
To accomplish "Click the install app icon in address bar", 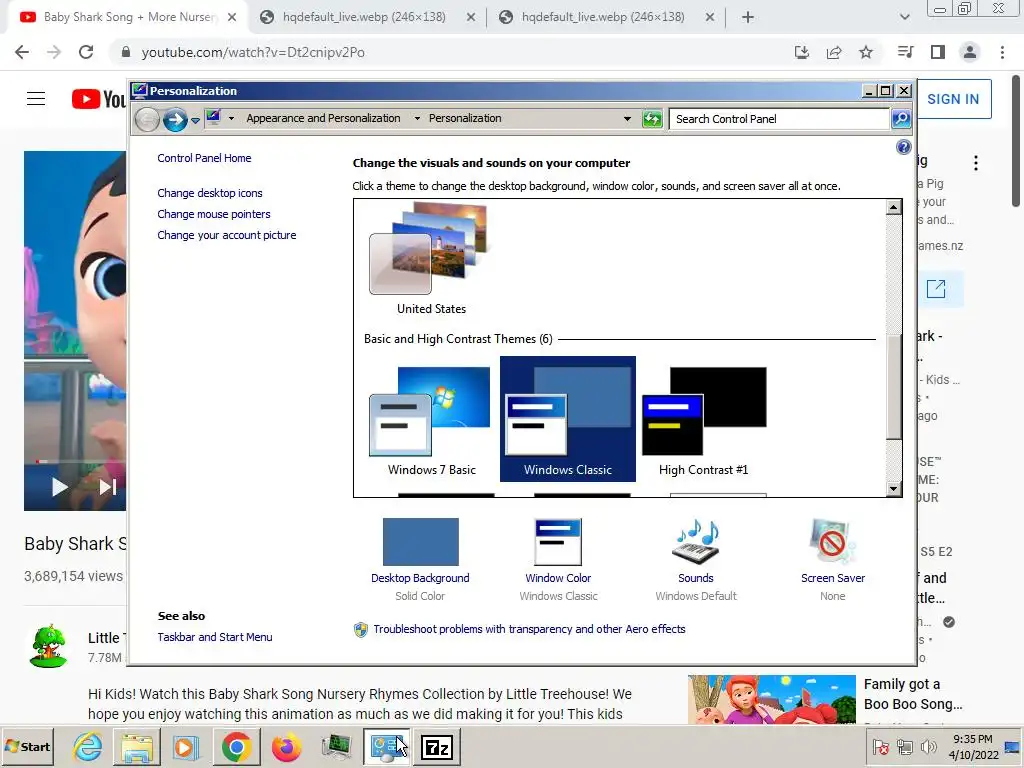I will (x=801, y=52).
